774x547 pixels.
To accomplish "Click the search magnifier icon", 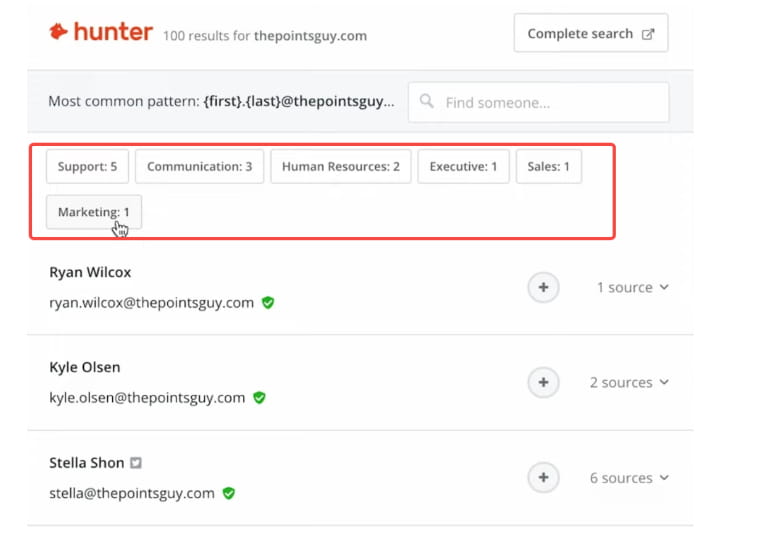I will [x=427, y=102].
